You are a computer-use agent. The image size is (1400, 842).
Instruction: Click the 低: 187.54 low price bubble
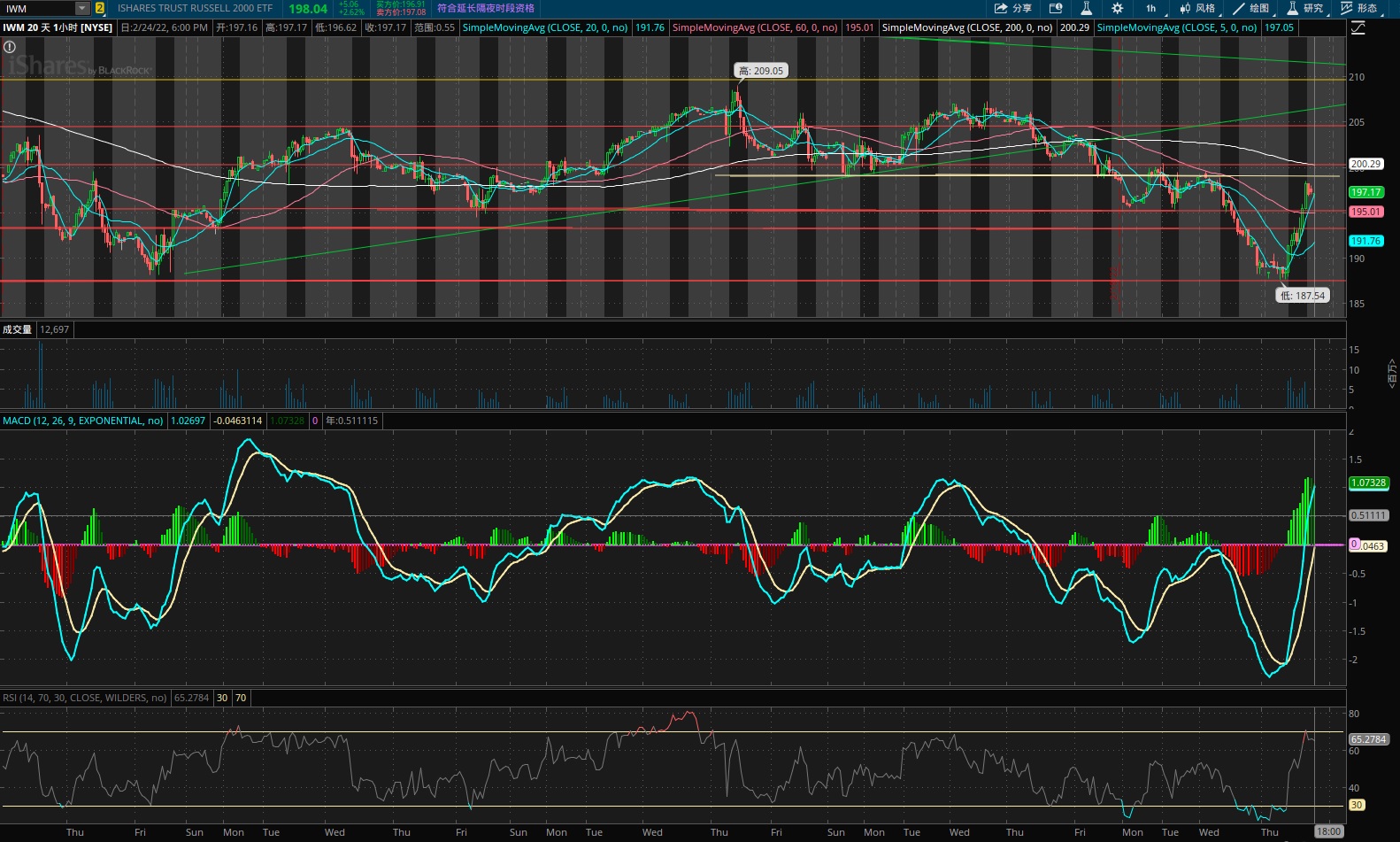(x=1303, y=296)
